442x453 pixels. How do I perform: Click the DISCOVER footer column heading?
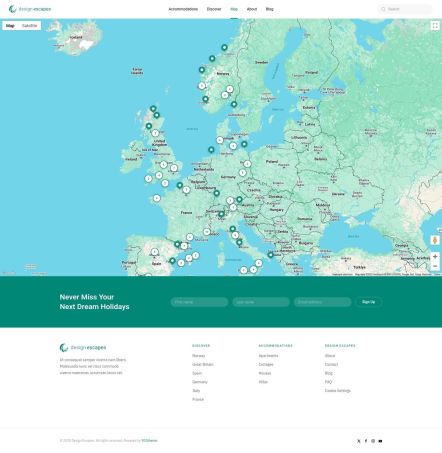[201, 346]
